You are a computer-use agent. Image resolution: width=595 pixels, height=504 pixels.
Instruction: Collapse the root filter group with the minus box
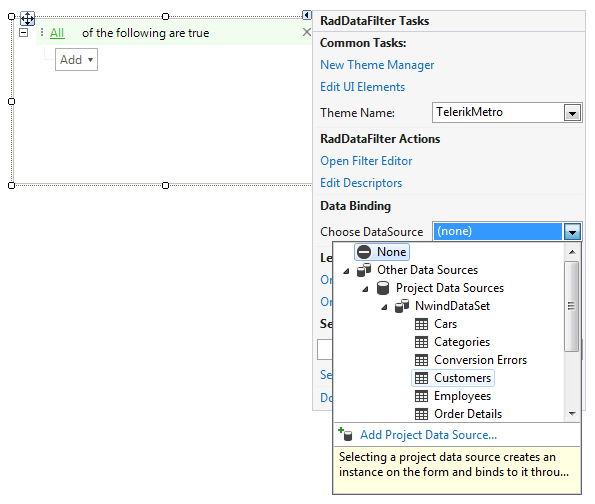[24, 33]
